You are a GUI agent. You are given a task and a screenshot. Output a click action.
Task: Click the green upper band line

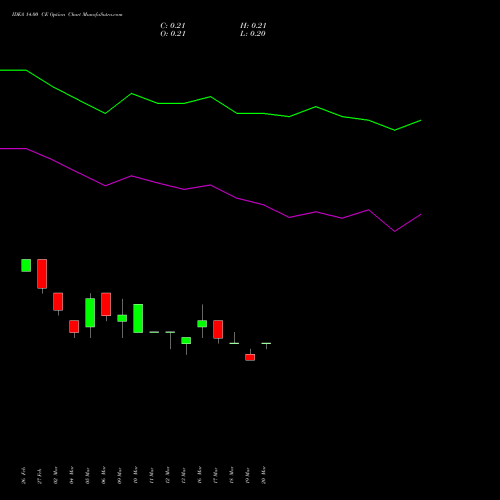pyautogui.click(x=211, y=97)
